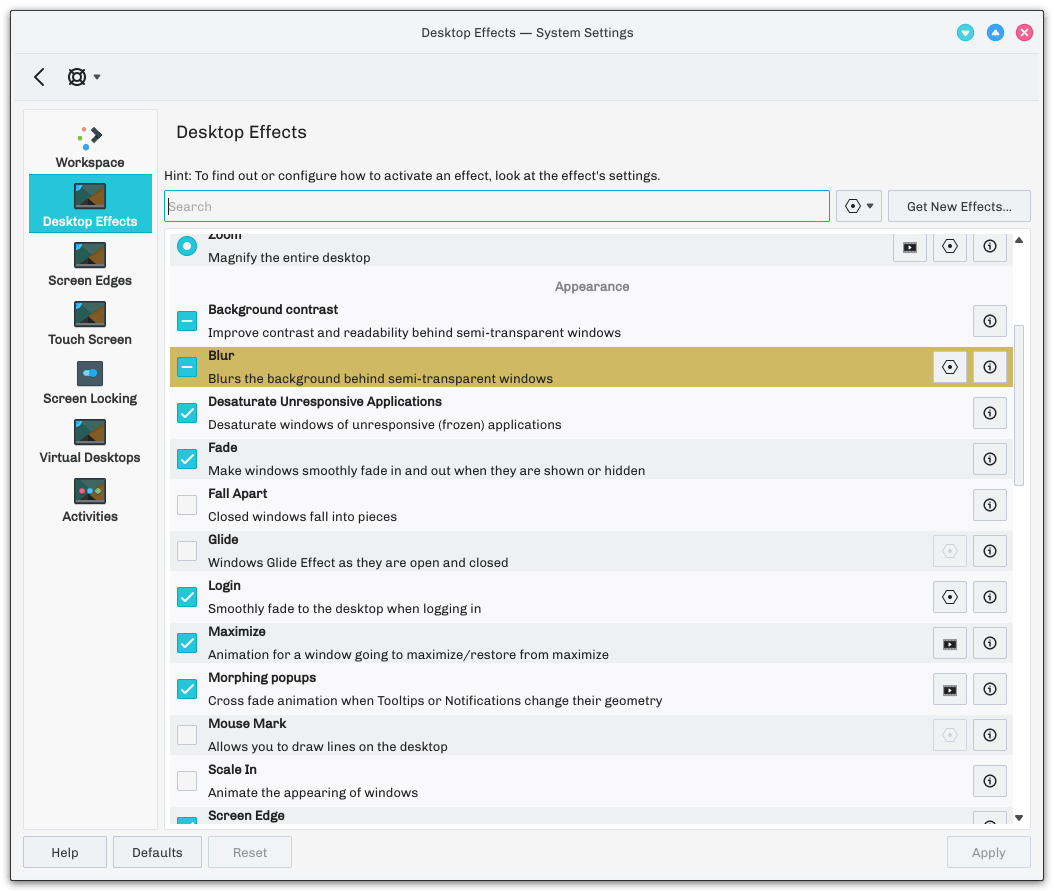1054x891 pixels.
Task: Click the Reset button
Action: point(250,852)
